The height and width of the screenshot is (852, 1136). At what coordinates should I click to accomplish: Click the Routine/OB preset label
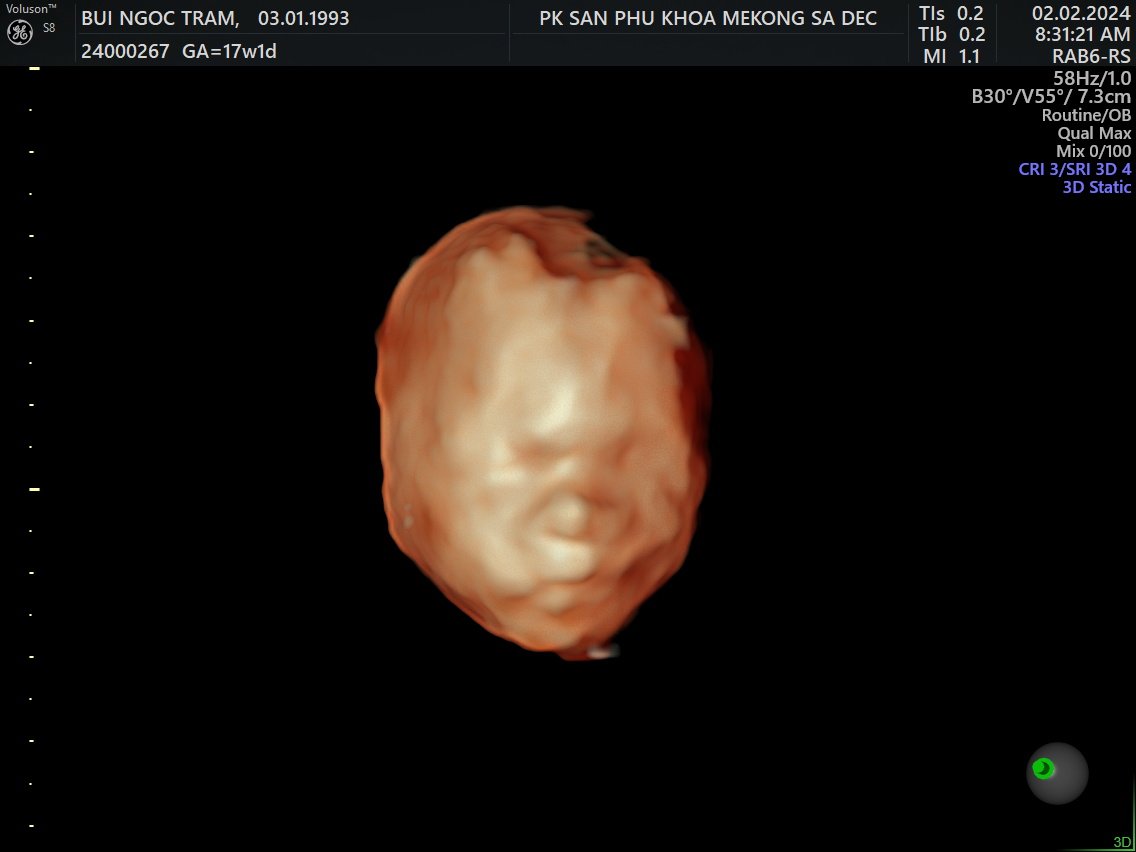coord(1086,115)
